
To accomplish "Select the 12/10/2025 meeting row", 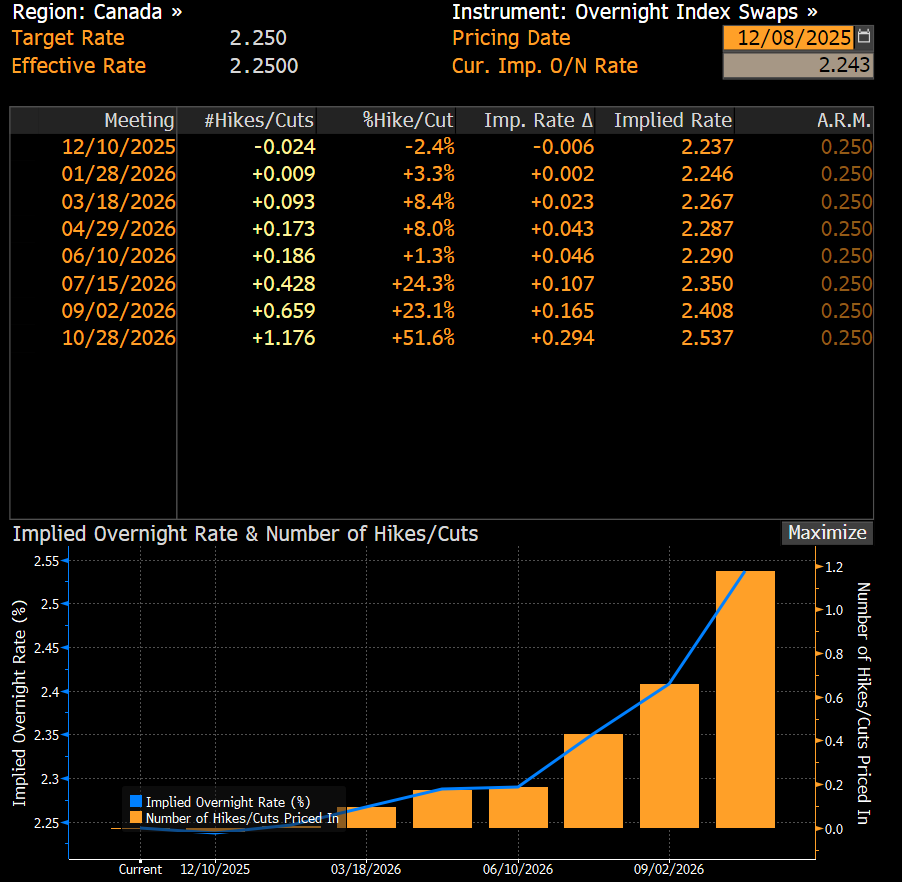I will (119, 147).
